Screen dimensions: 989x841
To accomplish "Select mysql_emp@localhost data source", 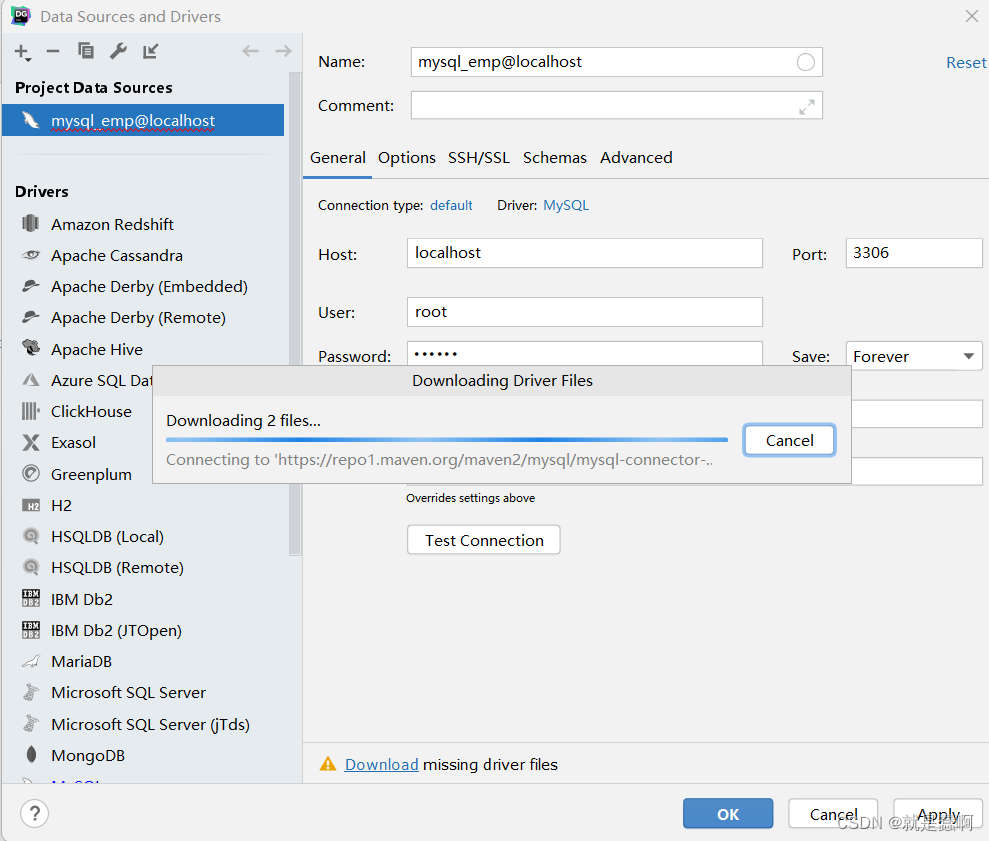I will [x=143, y=120].
